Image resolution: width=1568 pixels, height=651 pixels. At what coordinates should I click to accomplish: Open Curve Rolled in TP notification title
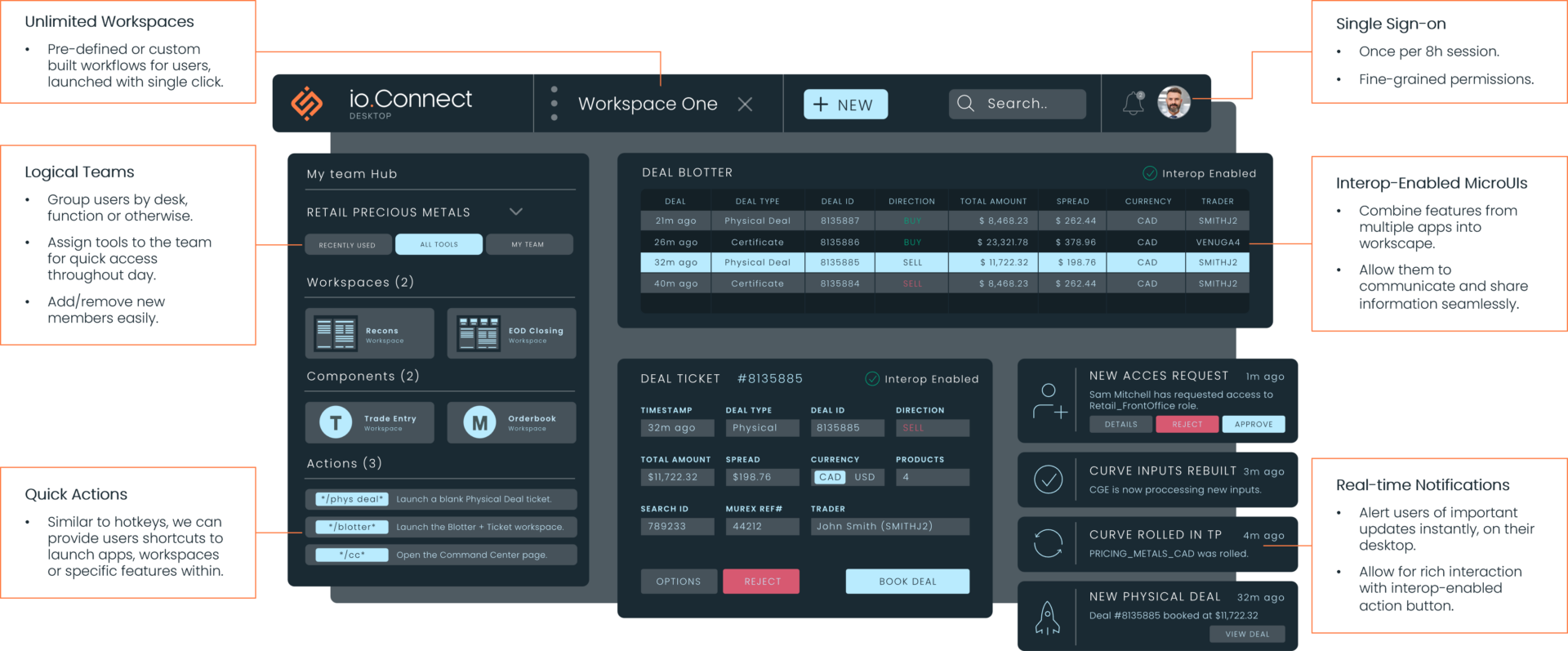tap(1156, 534)
